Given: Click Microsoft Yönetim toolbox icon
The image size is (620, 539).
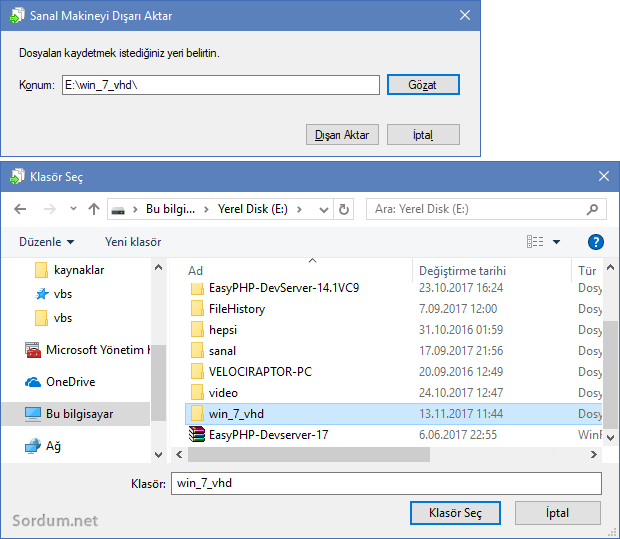Looking at the screenshot, I should click(33, 350).
